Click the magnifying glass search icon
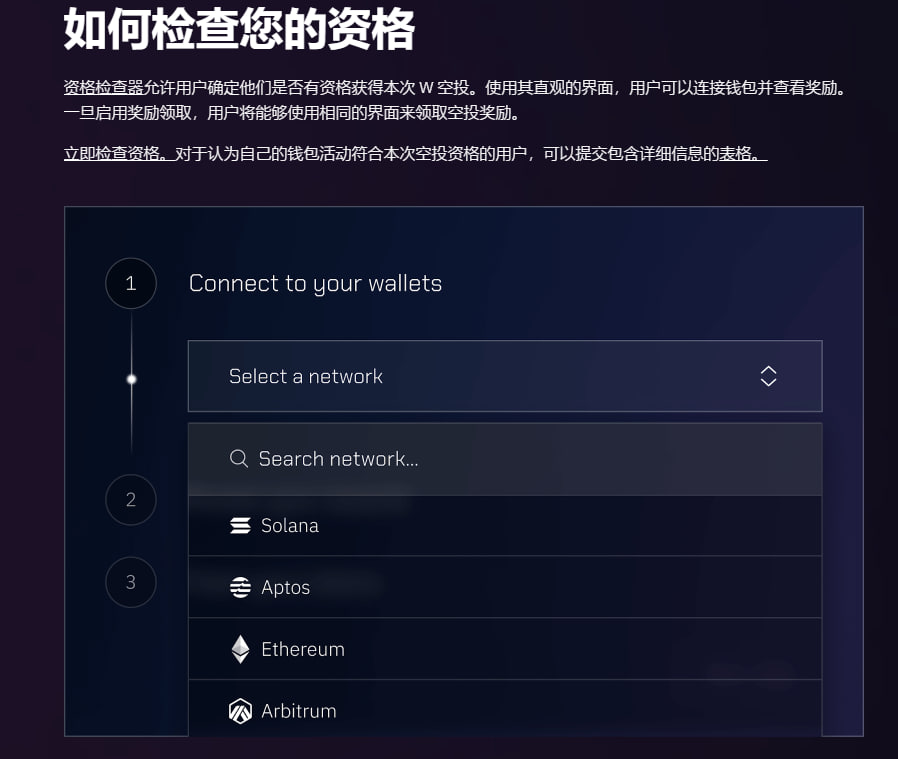Viewport: 898px width, 759px height. (238, 459)
